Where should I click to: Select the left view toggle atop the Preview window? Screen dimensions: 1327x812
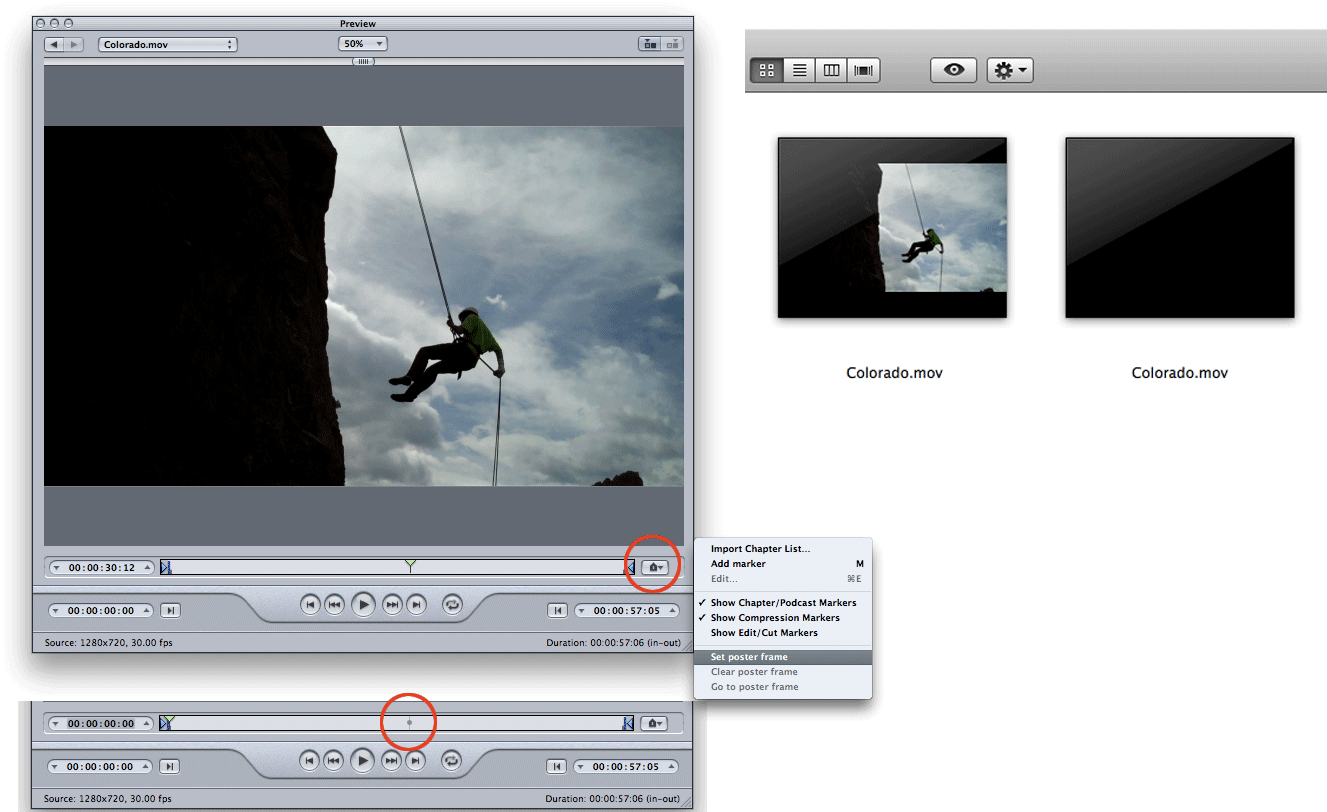tap(648, 43)
